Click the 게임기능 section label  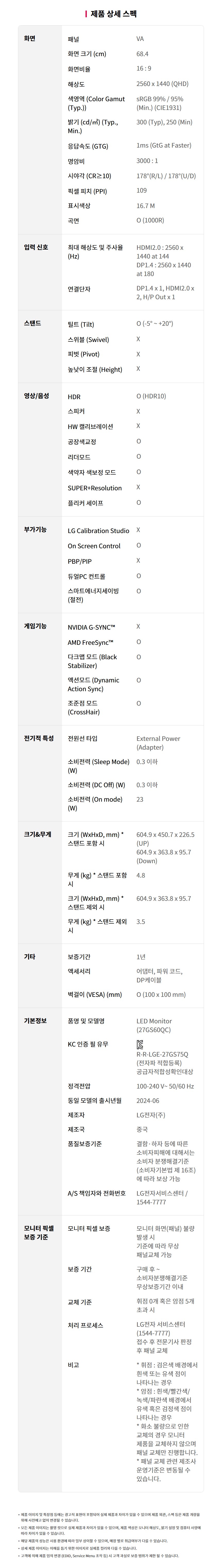(35, 626)
